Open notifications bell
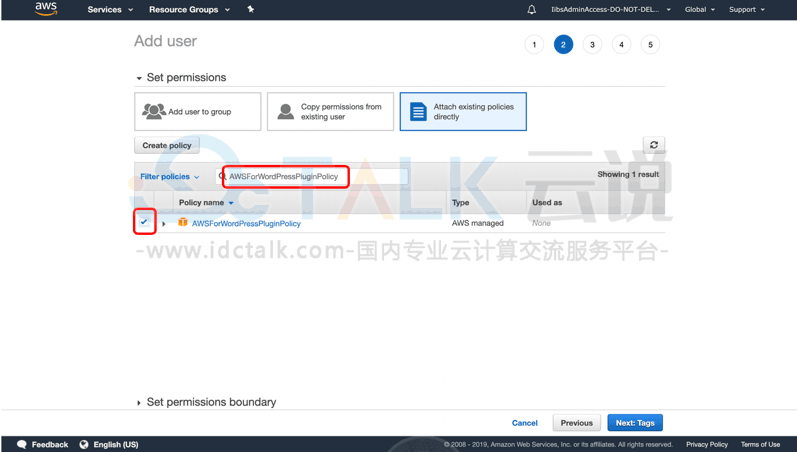This screenshot has width=797, height=452. tap(532, 10)
